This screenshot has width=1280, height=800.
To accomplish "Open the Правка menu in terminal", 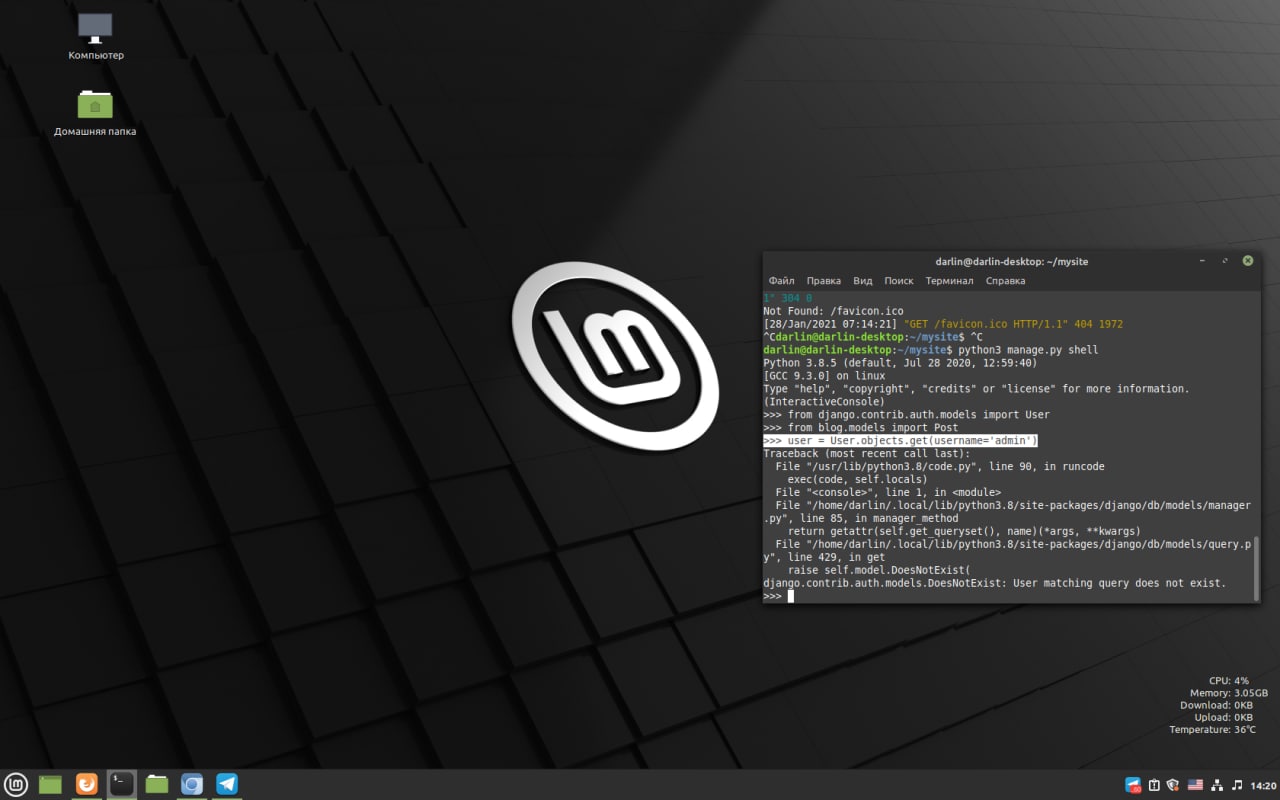I will [x=824, y=281].
